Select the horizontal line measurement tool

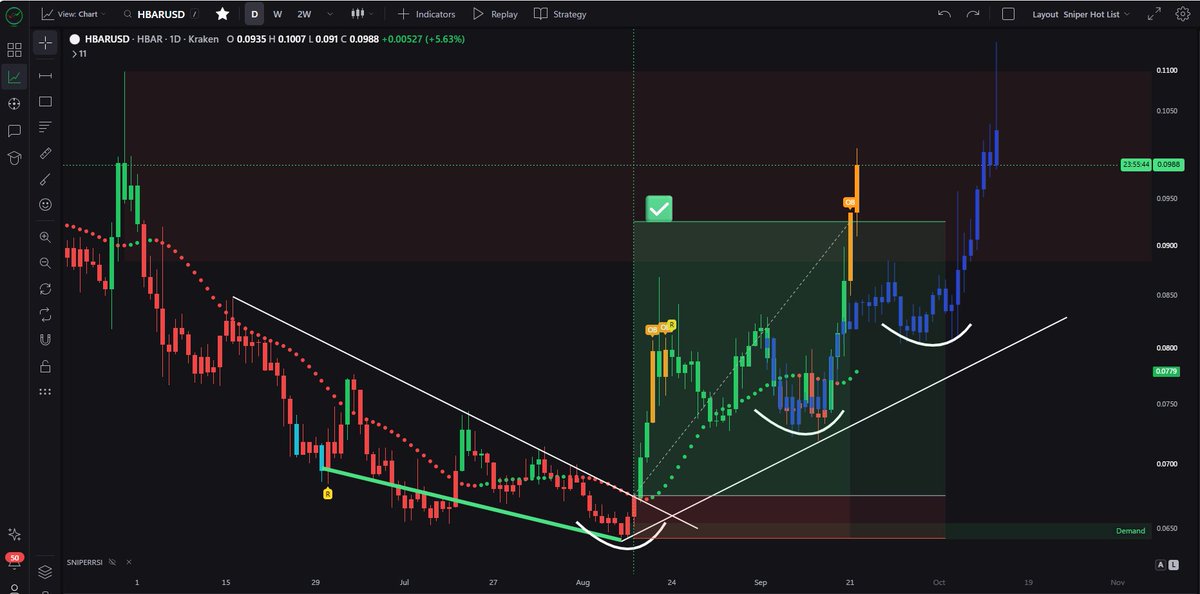point(45,76)
